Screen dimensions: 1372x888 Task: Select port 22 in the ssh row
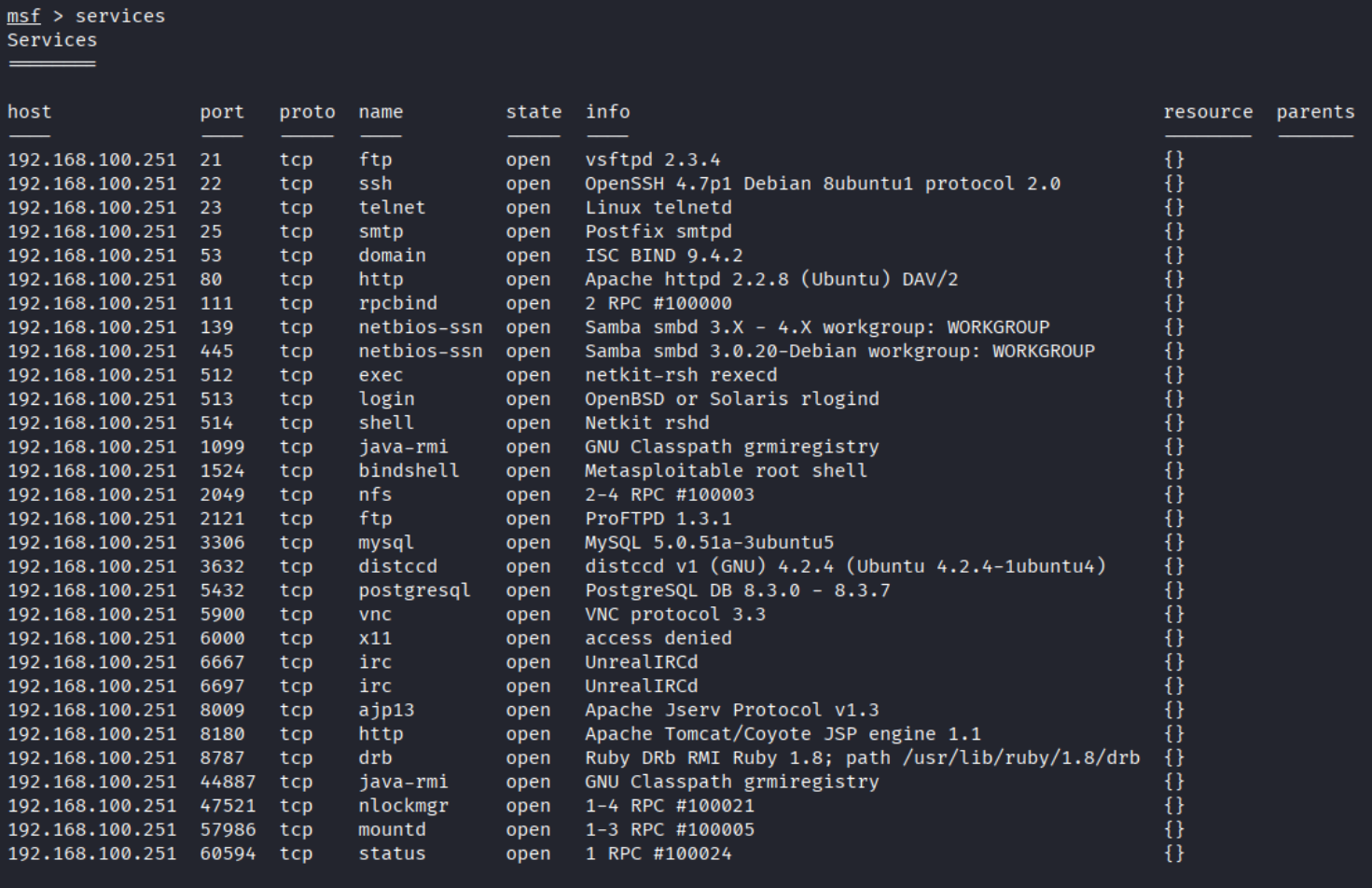211,184
